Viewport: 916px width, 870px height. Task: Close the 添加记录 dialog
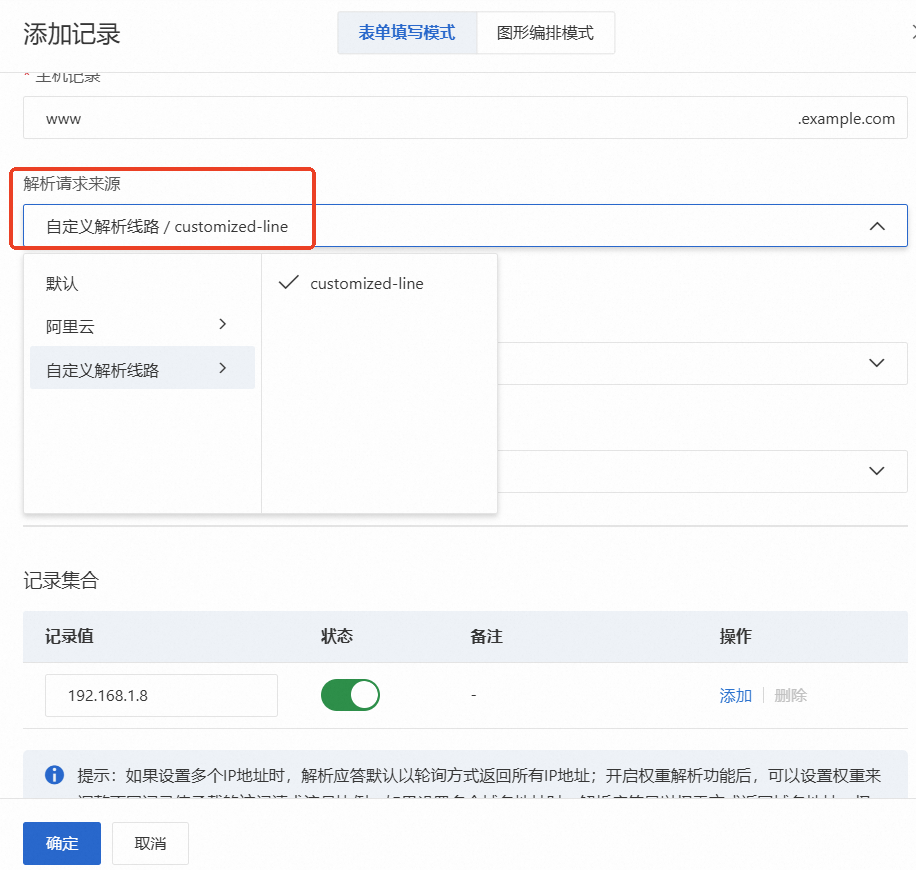(912, 33)
